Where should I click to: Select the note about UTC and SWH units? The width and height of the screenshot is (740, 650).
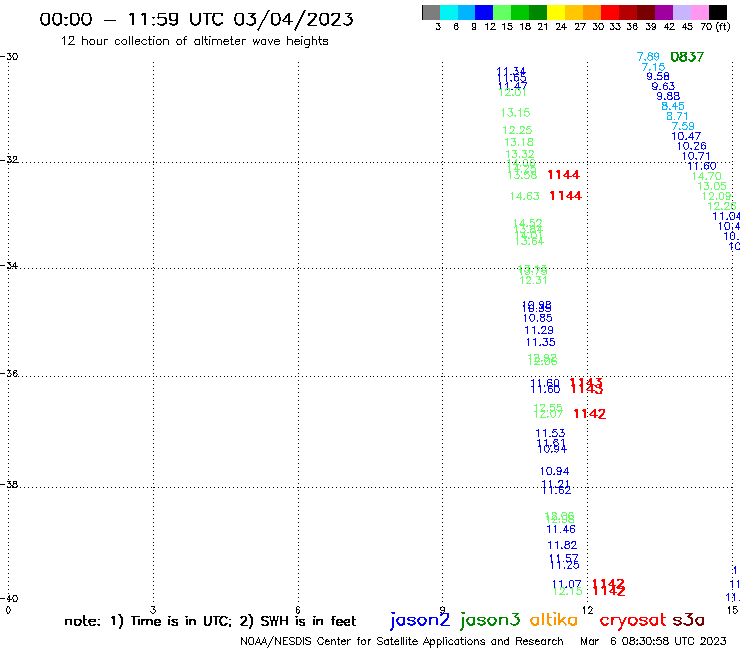click(x=210, y=621)
